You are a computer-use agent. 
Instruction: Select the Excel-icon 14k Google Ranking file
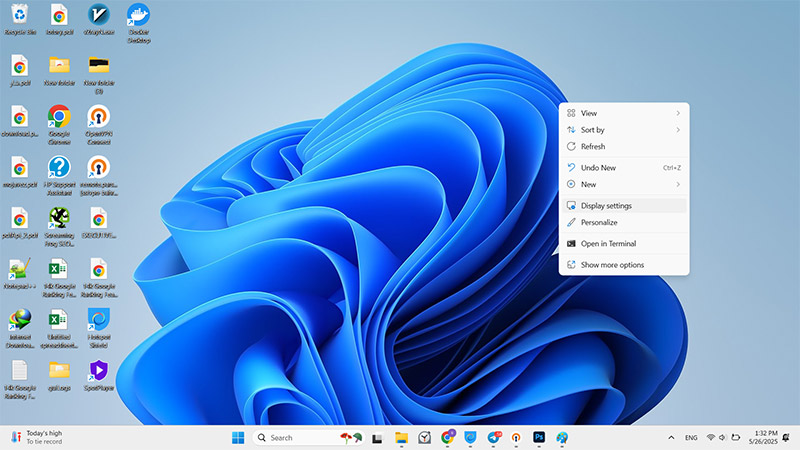point(59,278)
